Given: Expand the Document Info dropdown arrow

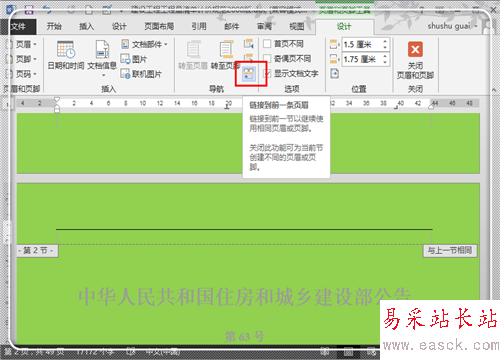Looking at the screenshot, I should [103, 75].
